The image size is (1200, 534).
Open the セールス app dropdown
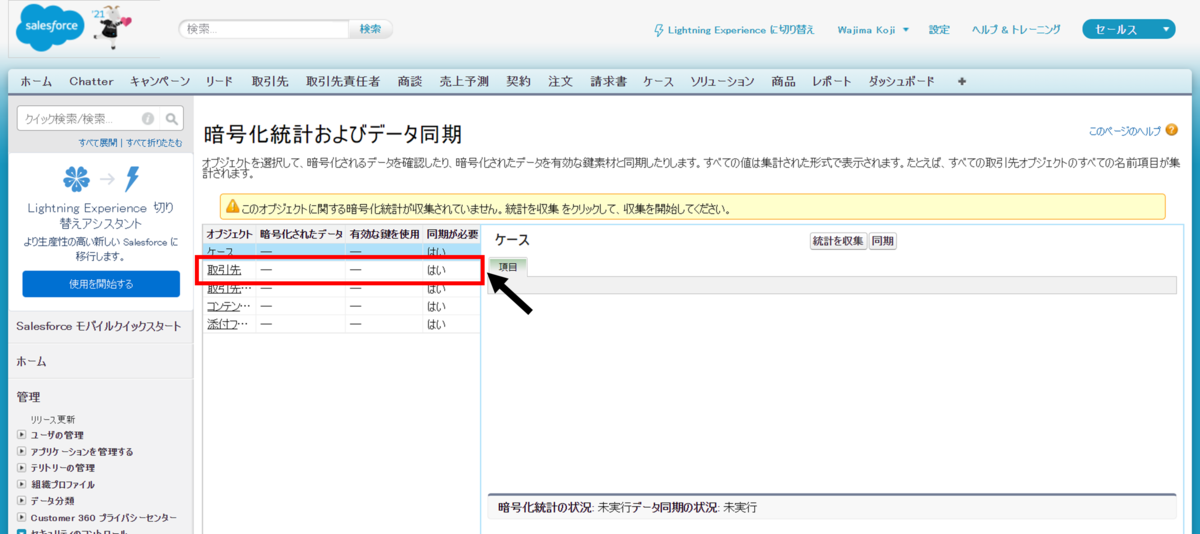(x=1128, y=30)
